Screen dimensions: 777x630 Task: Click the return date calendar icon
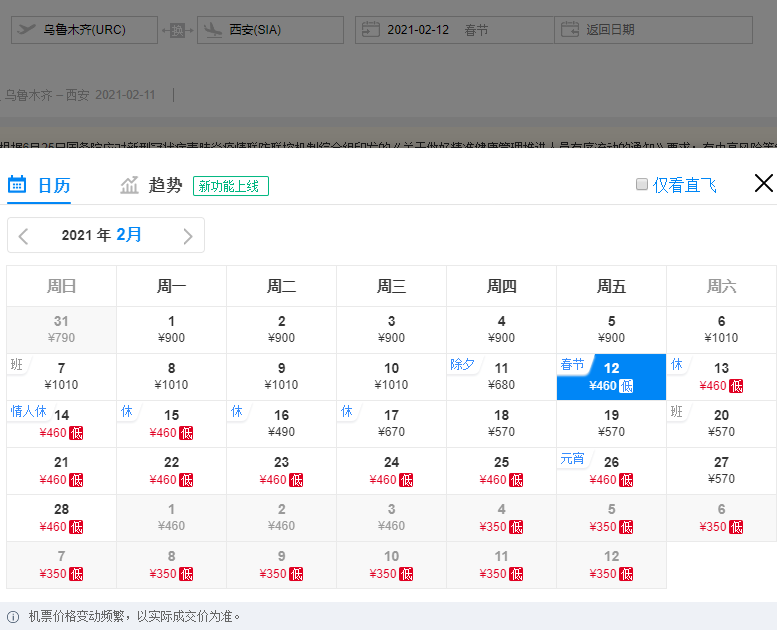tap(569, 30)
